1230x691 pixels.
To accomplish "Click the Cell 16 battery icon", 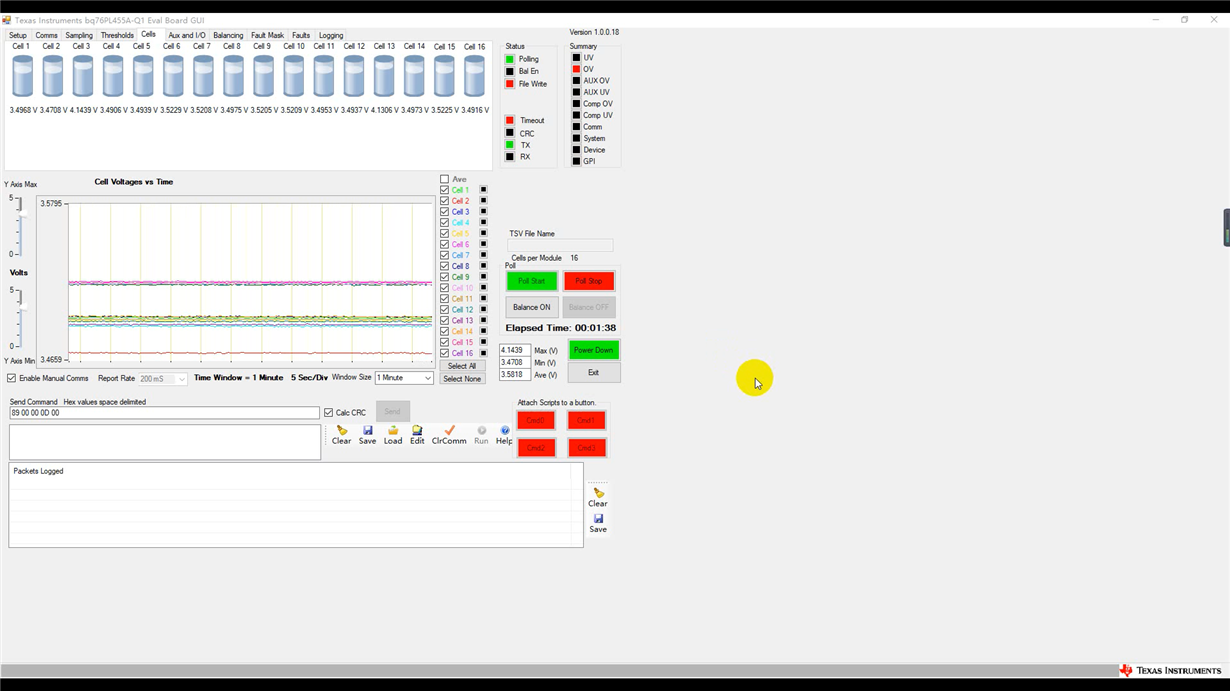I will [x=474, y=76].
